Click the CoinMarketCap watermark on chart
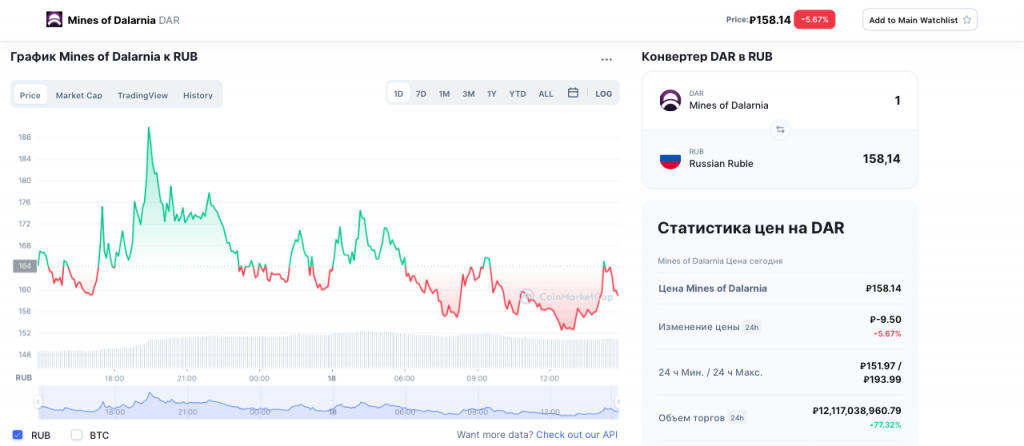The height and width of the screenshot is (446, 1024). tap(565, 296)
